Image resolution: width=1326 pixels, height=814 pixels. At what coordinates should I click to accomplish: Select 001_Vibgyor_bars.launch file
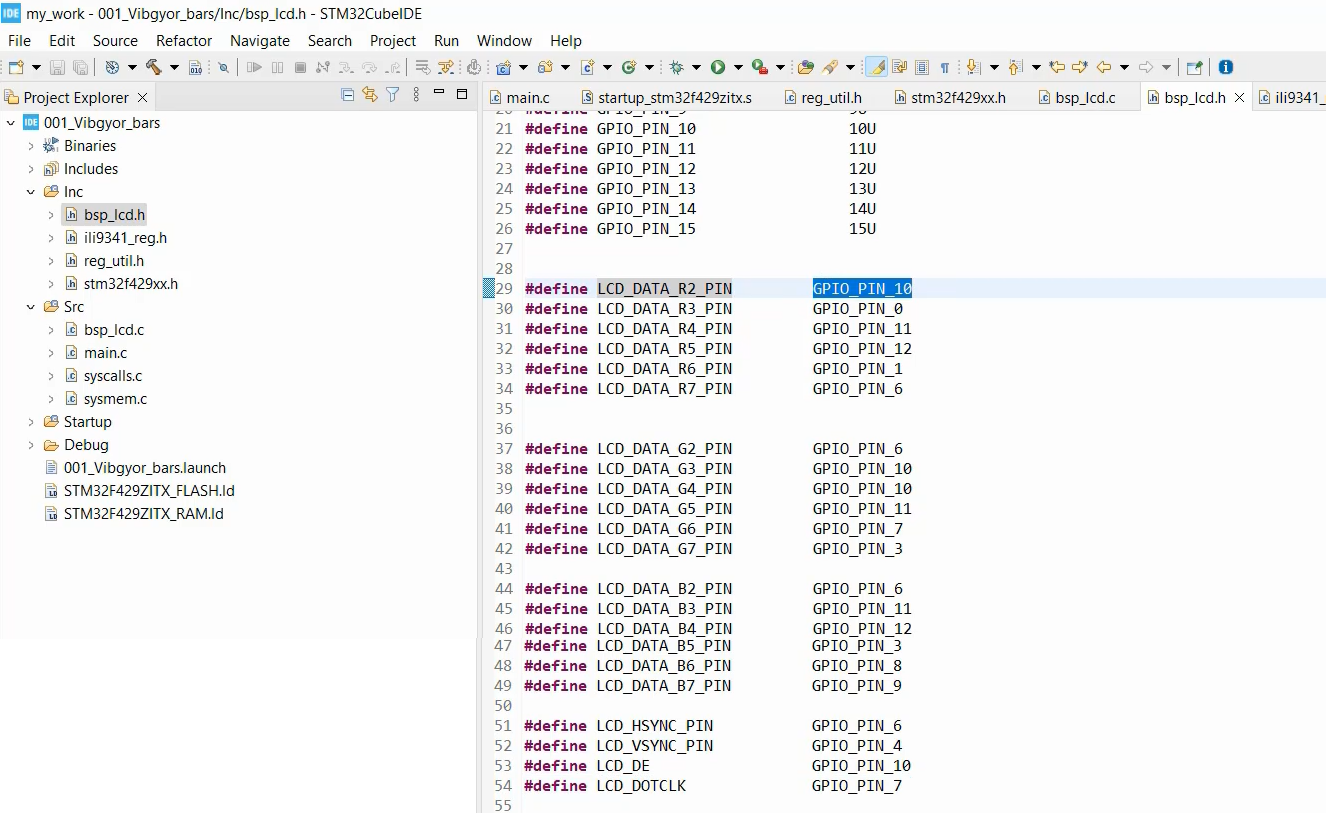click(x=145, y=468)
